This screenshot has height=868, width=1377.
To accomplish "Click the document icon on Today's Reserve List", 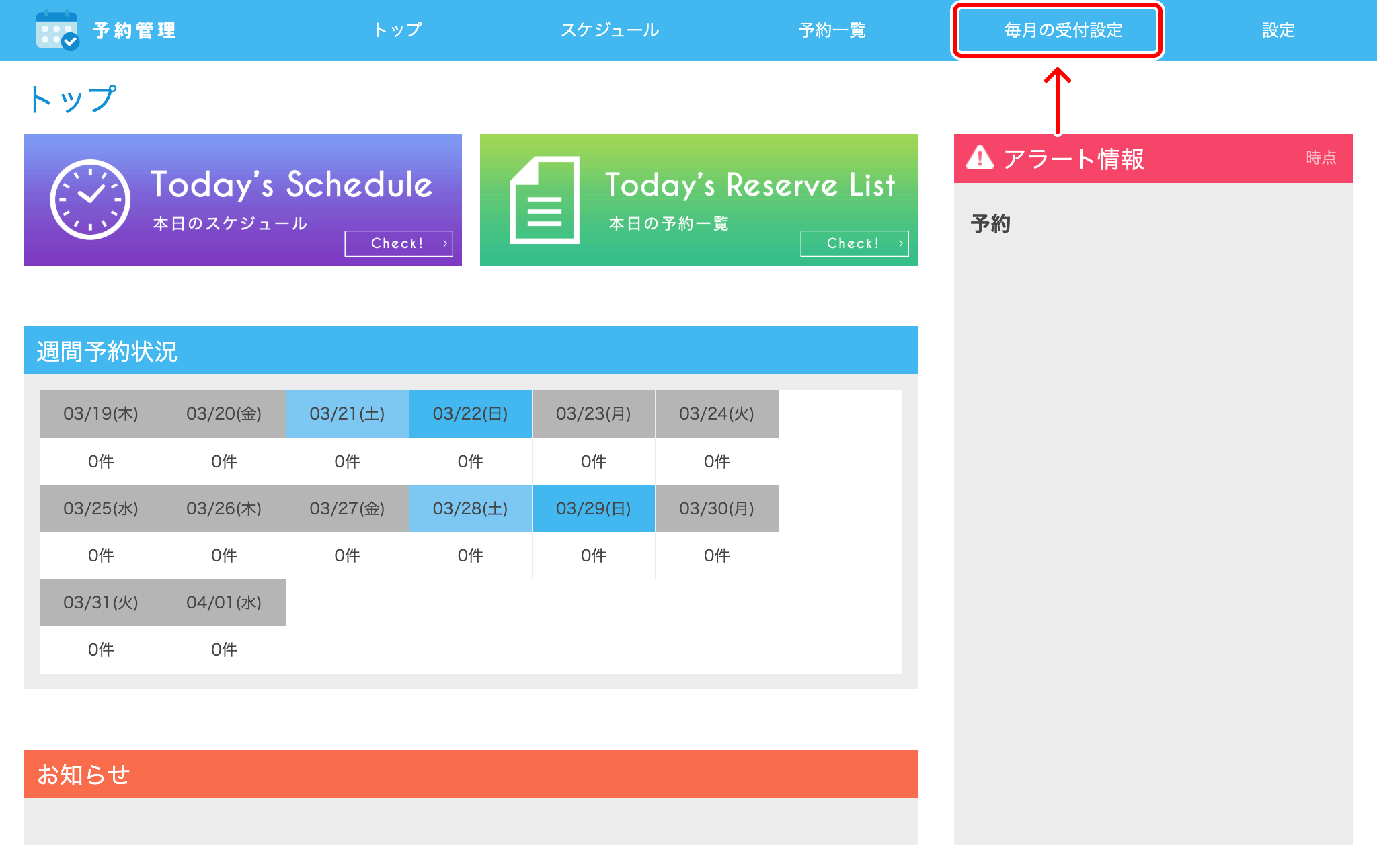I will tap(545, 200).
